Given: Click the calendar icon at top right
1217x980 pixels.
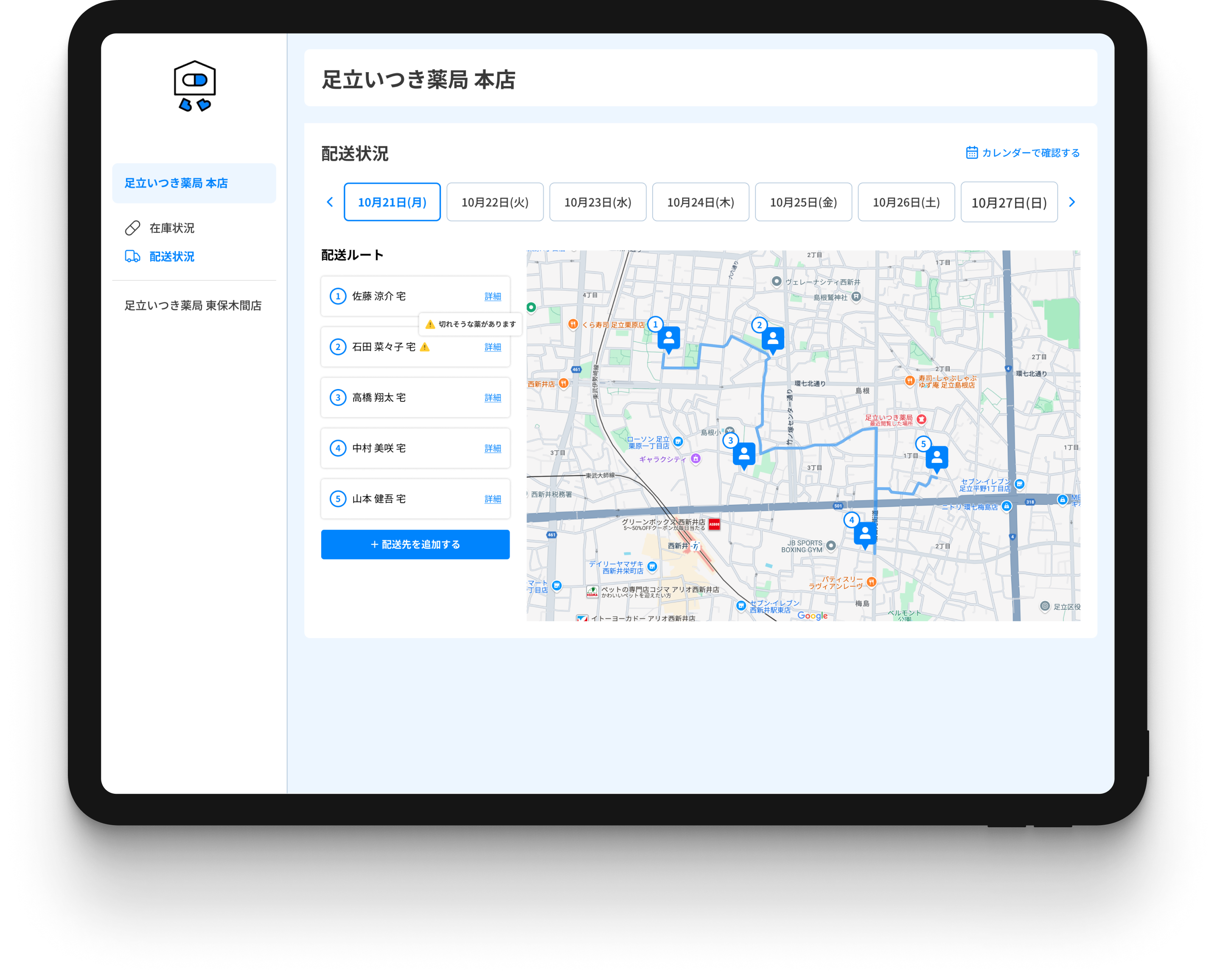Looking at the screenshot, I should point(971,153).
